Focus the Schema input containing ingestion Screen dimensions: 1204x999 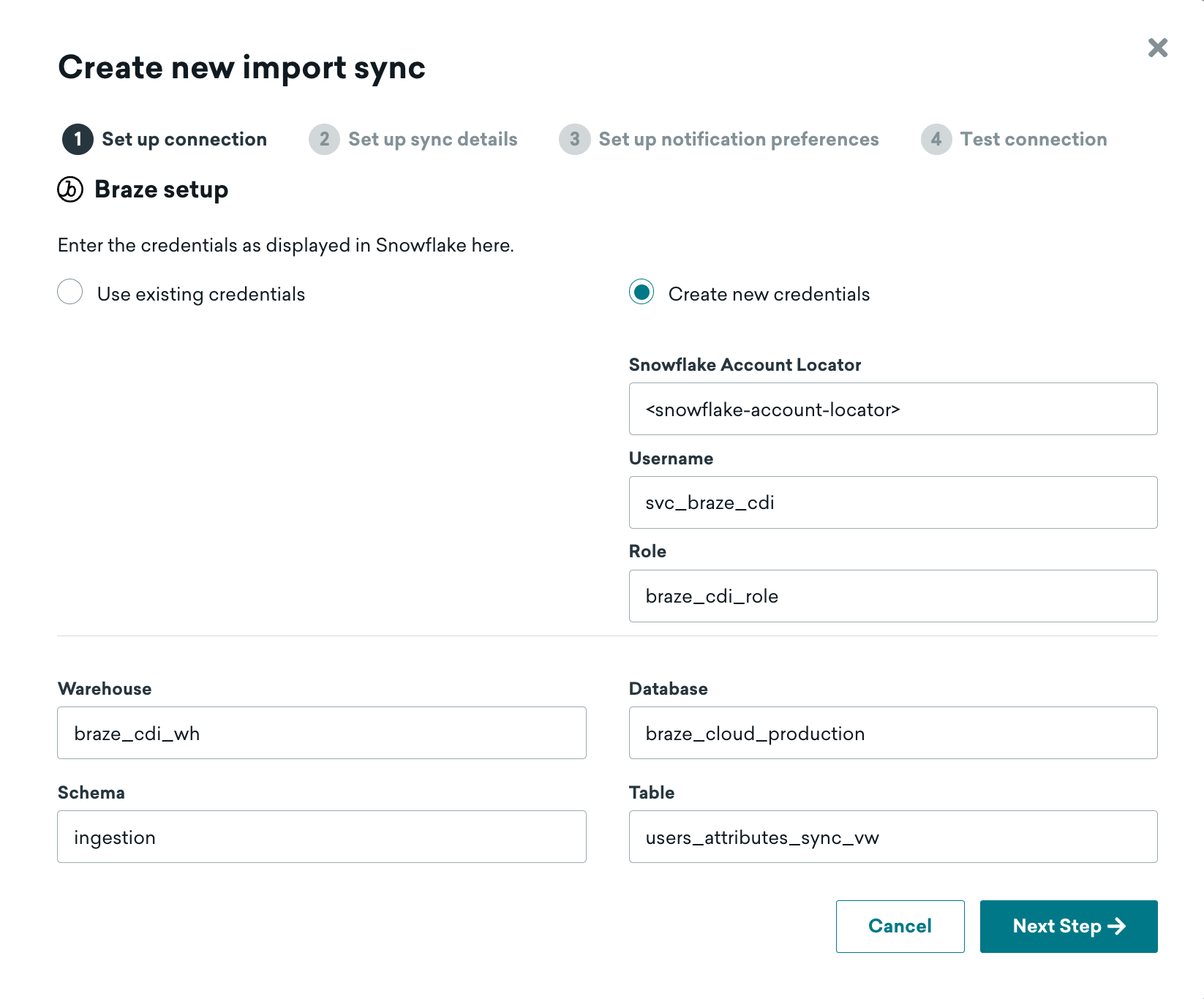[321, 837]
